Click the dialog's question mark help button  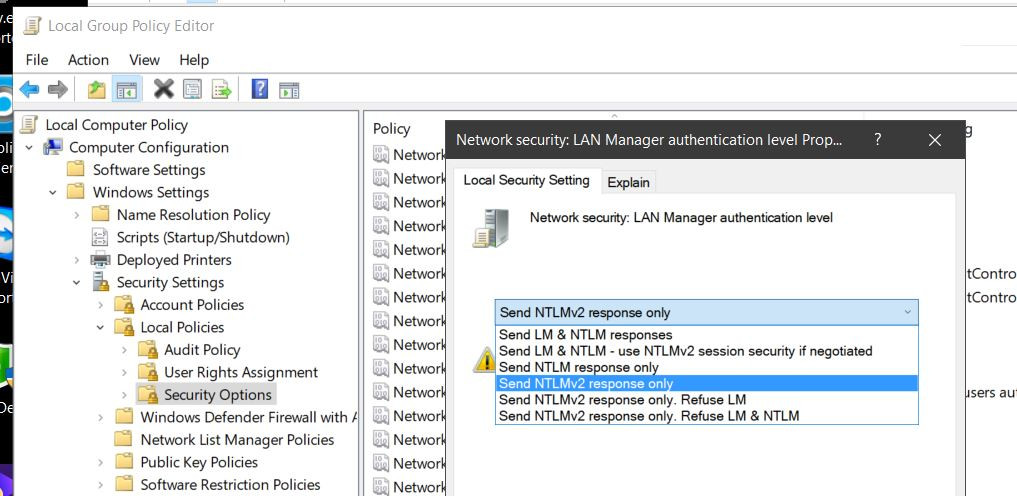tap(877, 140)
